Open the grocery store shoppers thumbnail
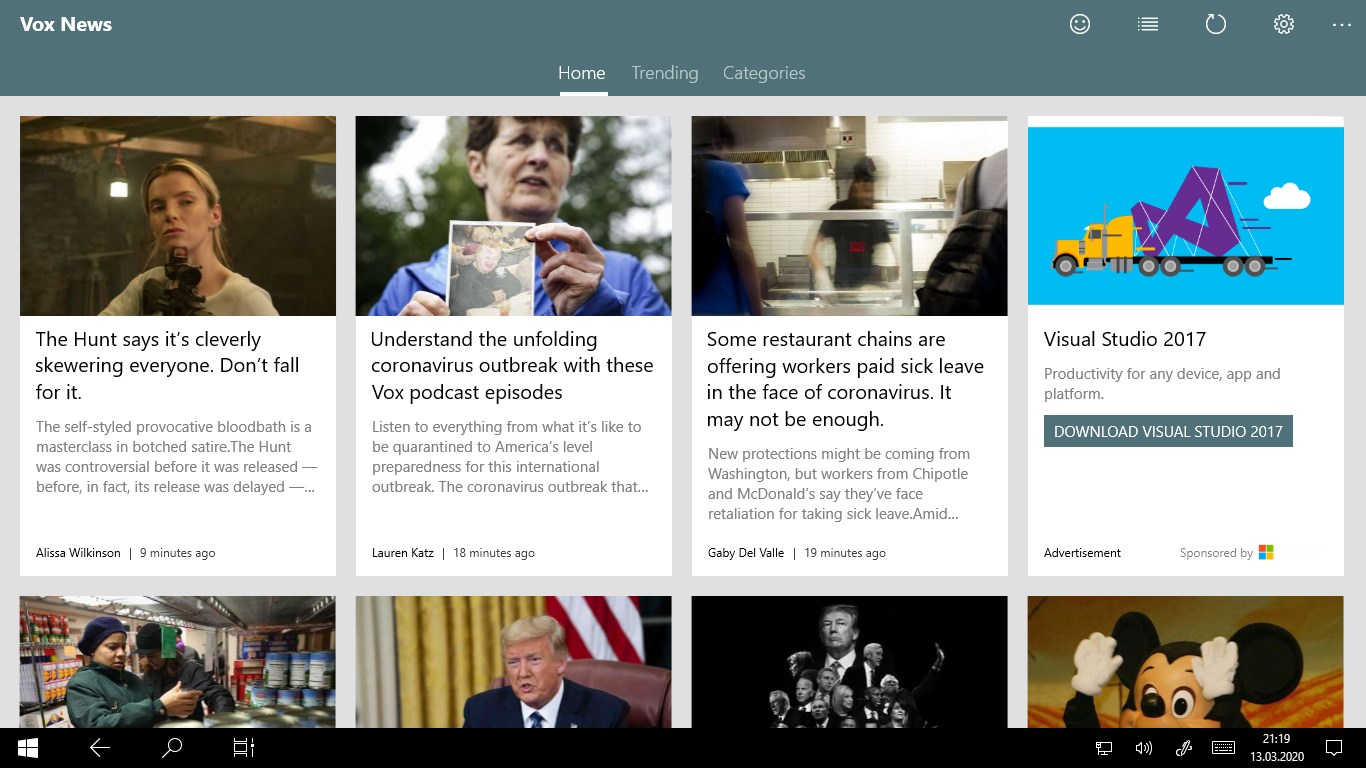 pyautogui.click(x=178, y=662)
